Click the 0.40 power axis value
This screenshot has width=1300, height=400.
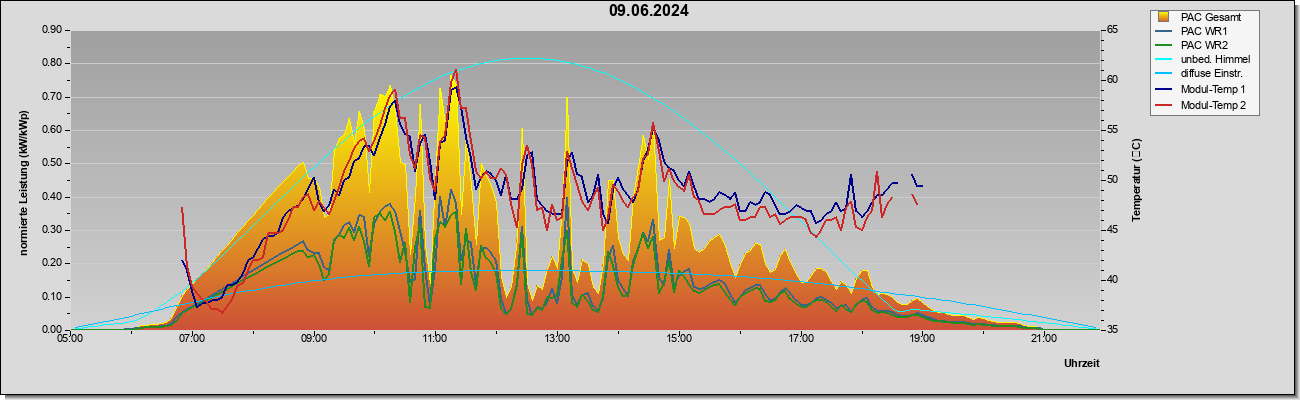pyautogui.click(x=51, y=197)
